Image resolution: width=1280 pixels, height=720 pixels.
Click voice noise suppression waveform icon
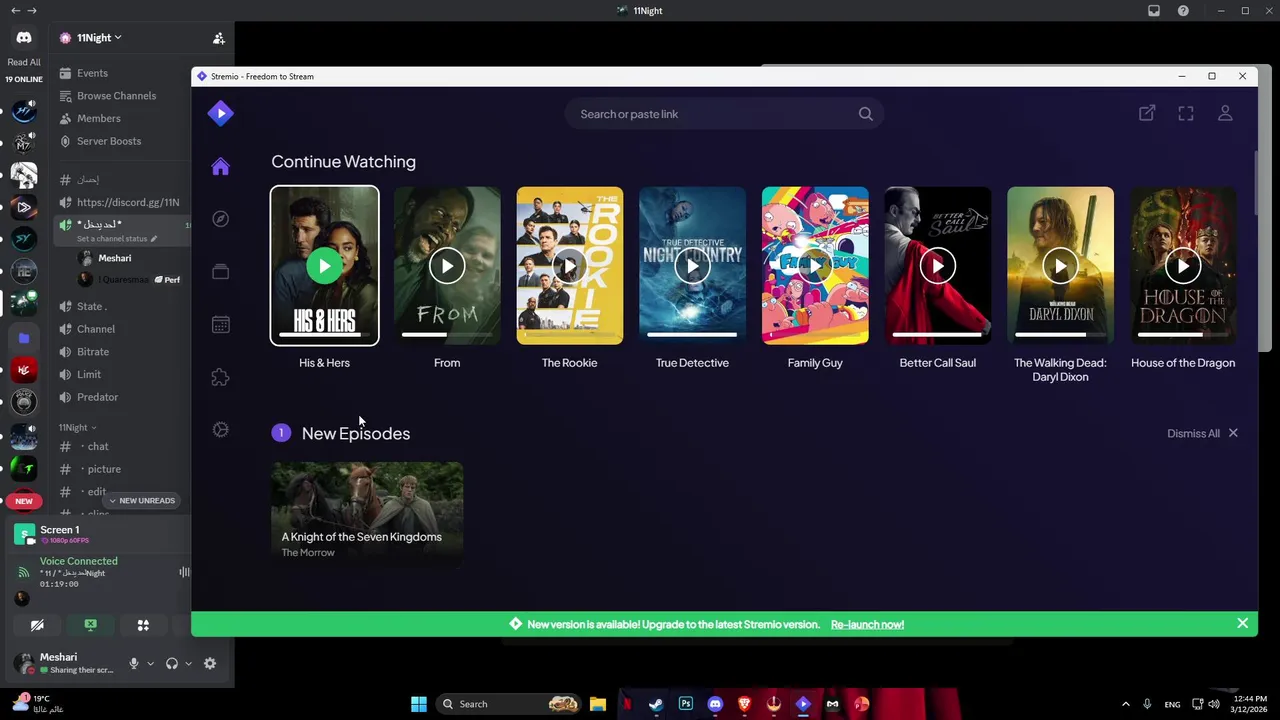[184, 572]
